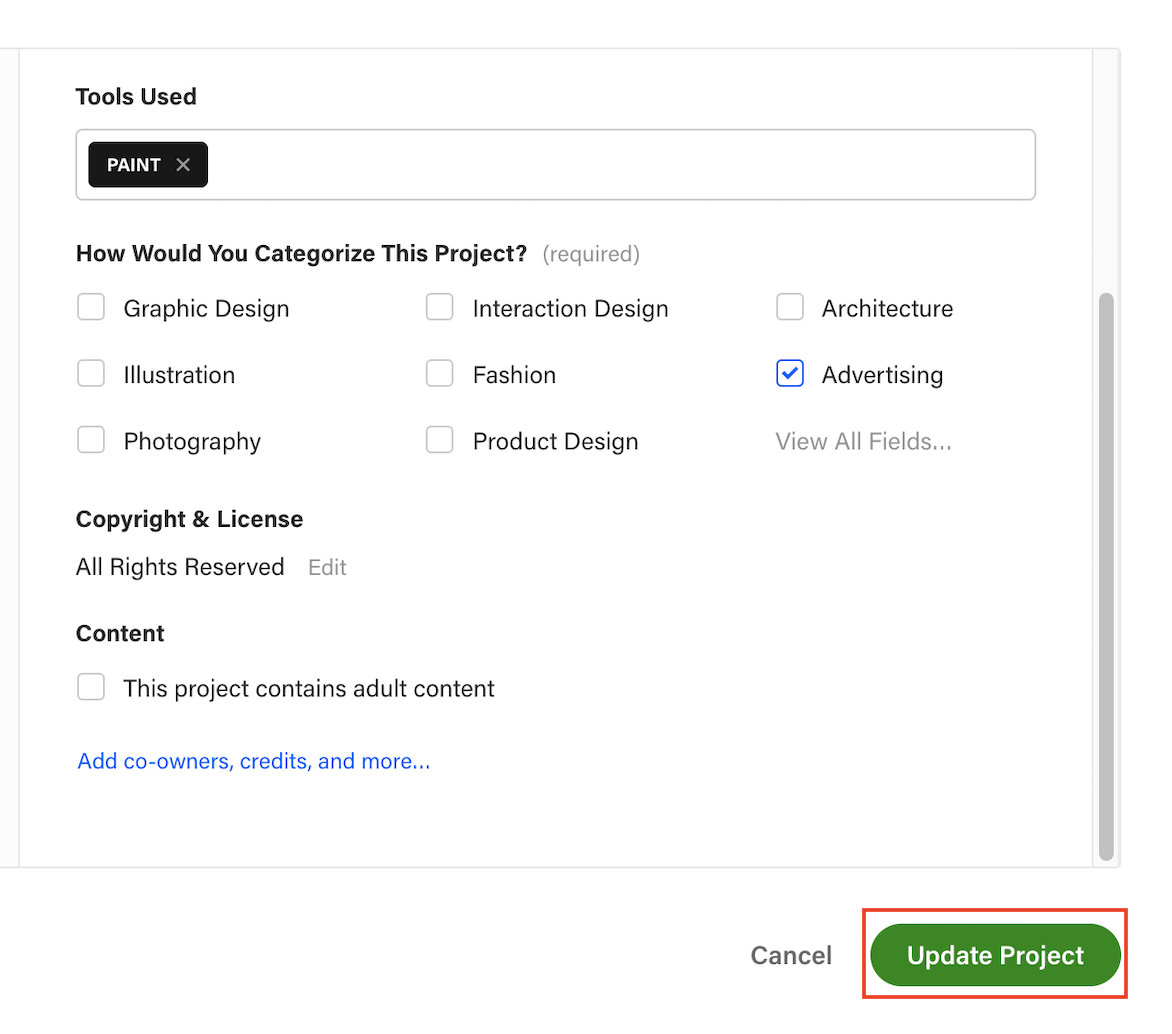
Task: Click the Update Project button
Action: click(995, 954)
